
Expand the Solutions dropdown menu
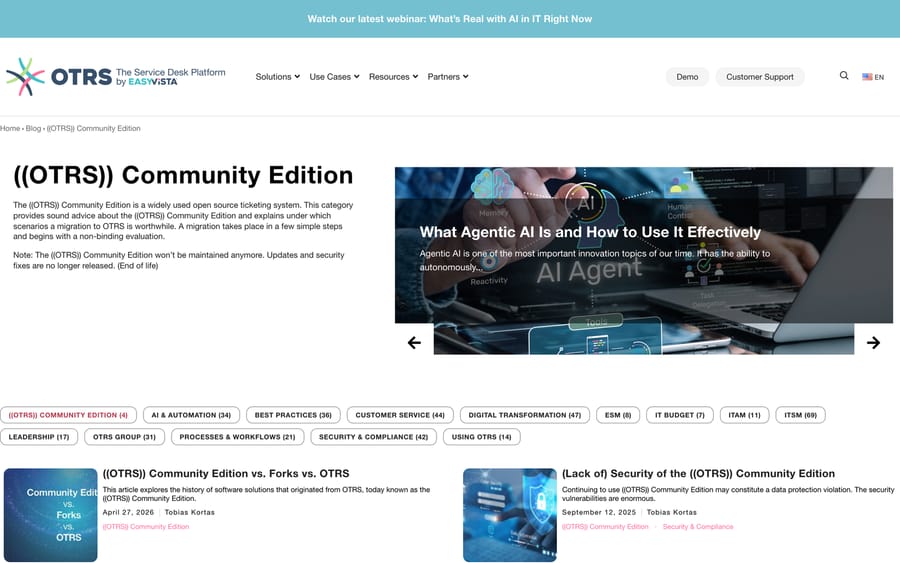pyautogui.click(x=277, y=77)
